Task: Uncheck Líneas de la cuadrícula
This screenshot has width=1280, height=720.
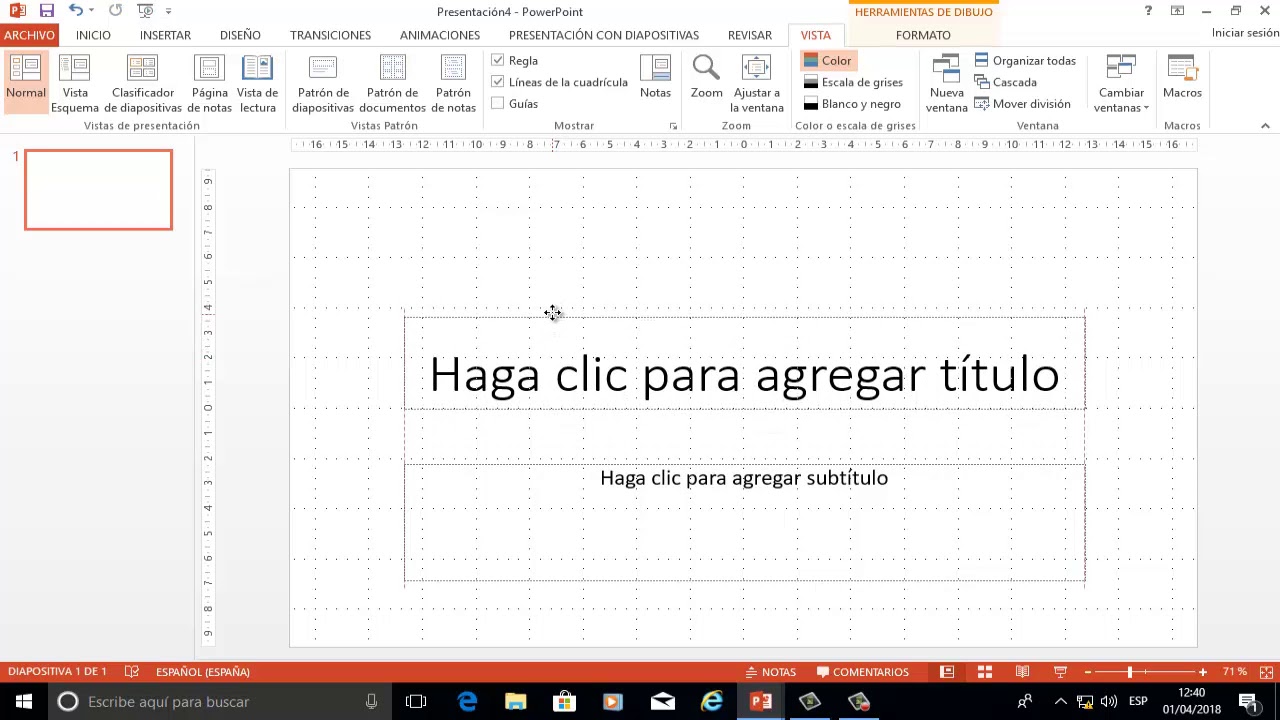Action: point(498,82)
